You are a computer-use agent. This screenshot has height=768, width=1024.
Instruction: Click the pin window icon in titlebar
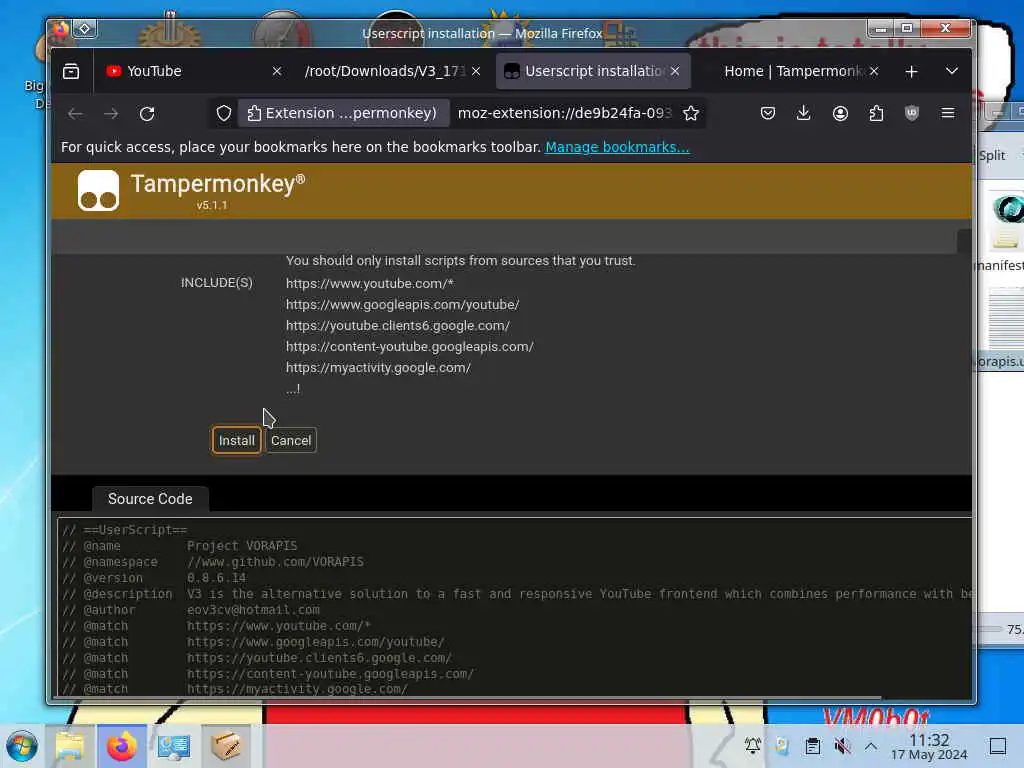click(x=85, y=29)
